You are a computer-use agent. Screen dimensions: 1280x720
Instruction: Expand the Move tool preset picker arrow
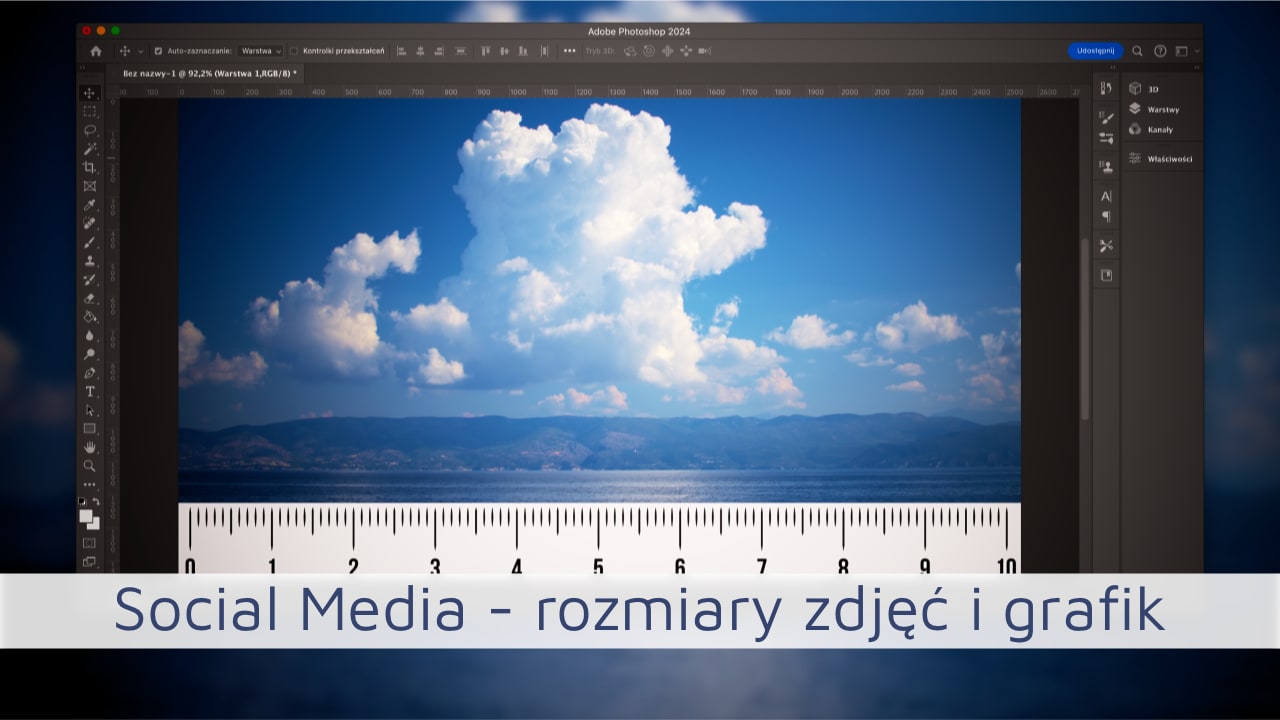tap(140, 51)
